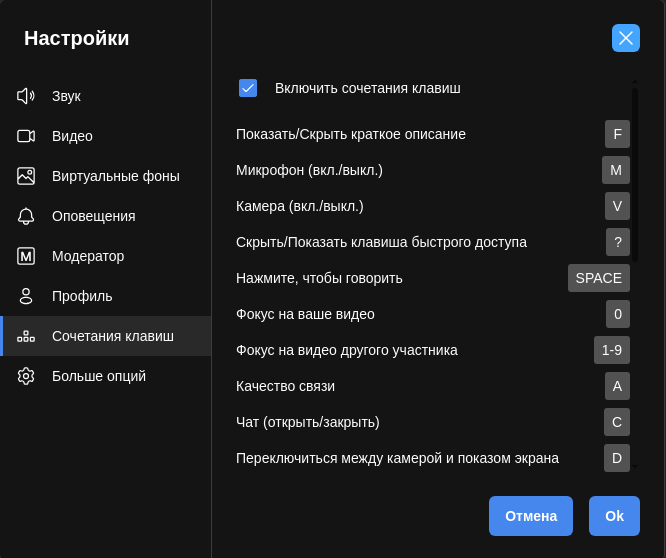Click the F key shortcut badge
This screenshot has width=666, height=558.
click(617, 134)
